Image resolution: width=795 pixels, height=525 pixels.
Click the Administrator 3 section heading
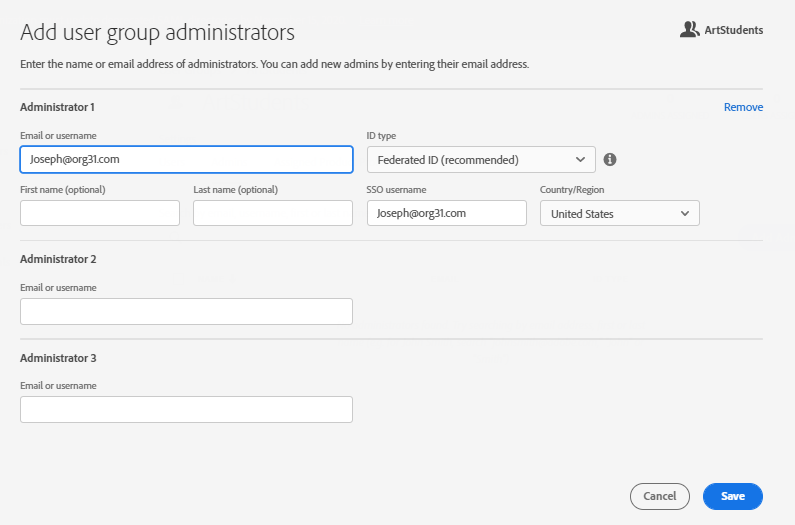[x=58, y=358]
